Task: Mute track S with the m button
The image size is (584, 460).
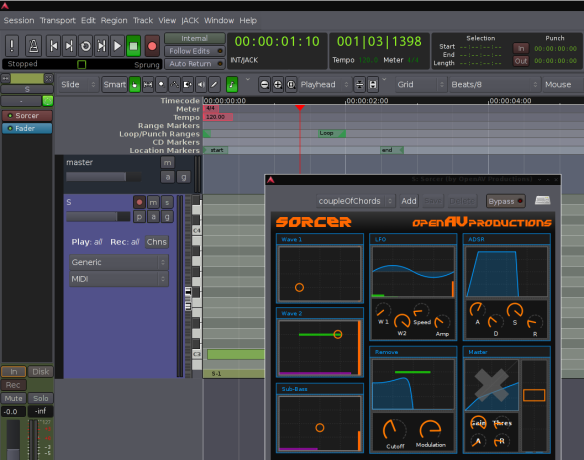Action: pos(153,202)
